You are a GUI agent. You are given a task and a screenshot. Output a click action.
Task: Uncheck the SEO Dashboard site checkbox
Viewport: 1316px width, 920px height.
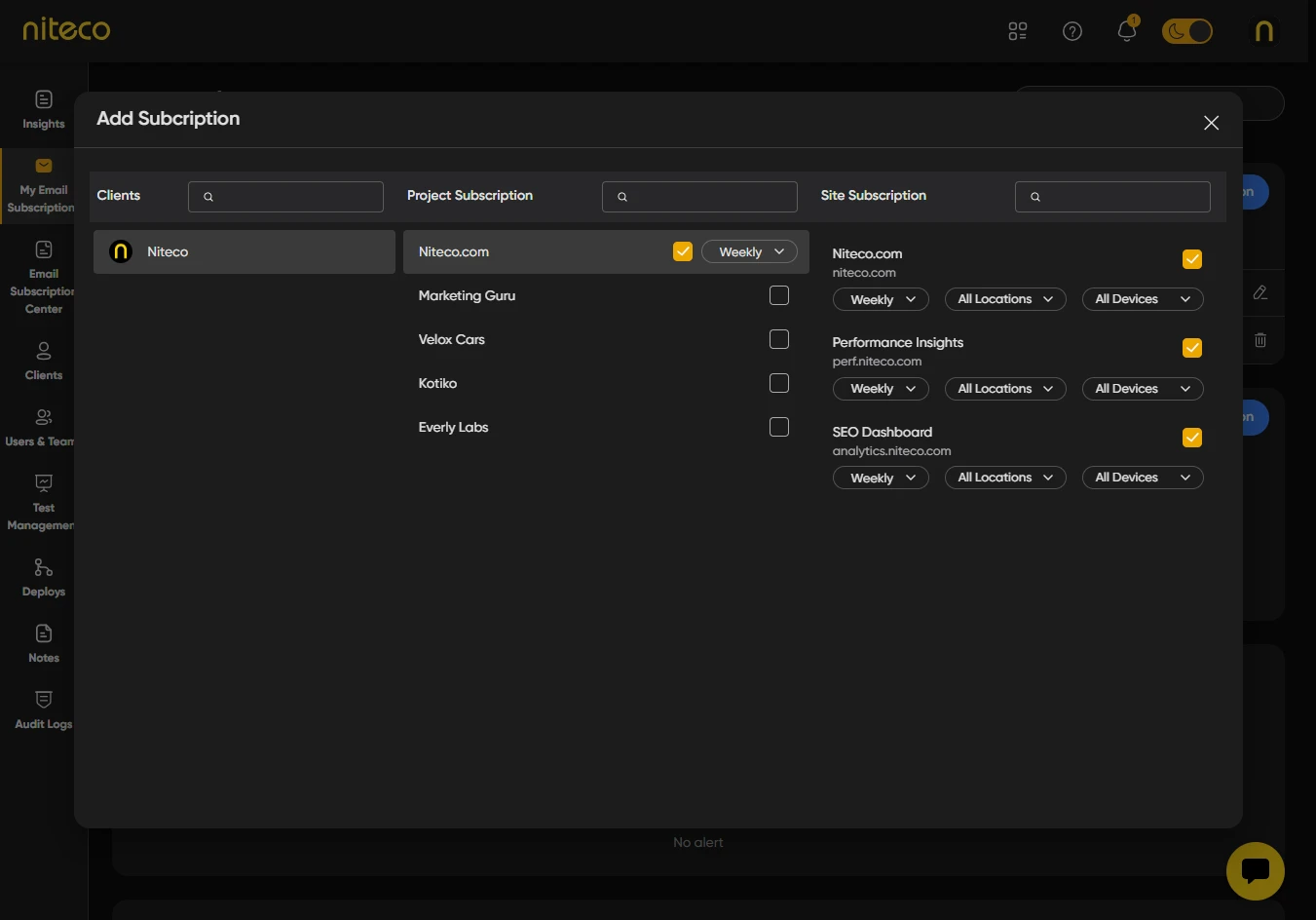coord(1192,438)
